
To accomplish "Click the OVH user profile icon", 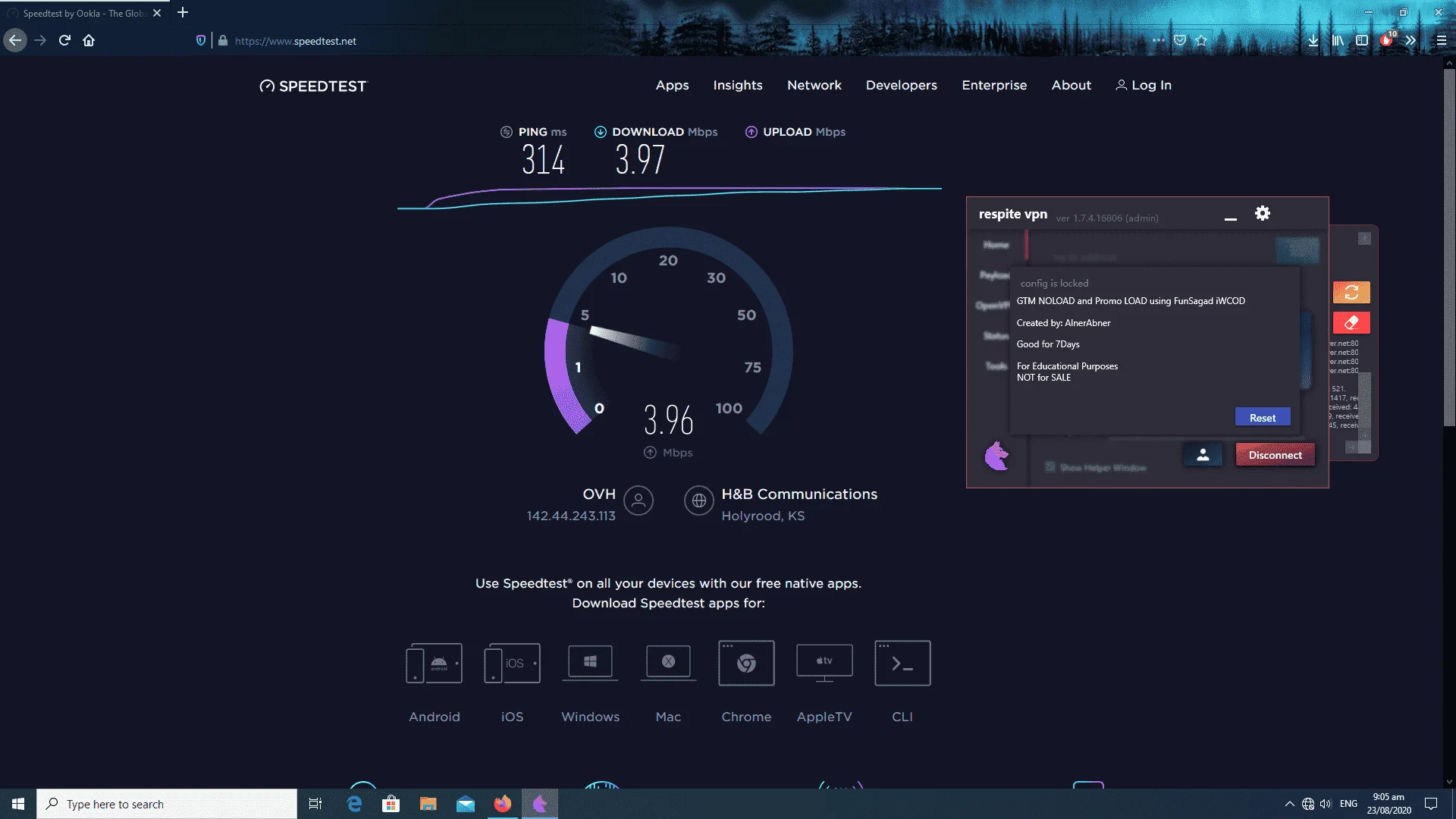I will click(639, 500).
